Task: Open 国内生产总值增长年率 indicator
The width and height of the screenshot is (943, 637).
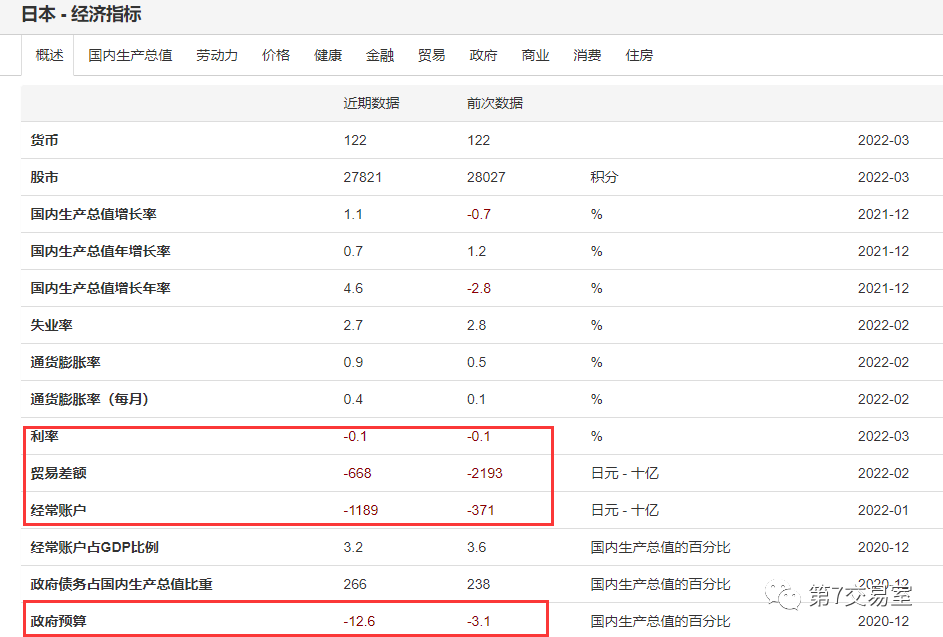Action: (100, 288)
